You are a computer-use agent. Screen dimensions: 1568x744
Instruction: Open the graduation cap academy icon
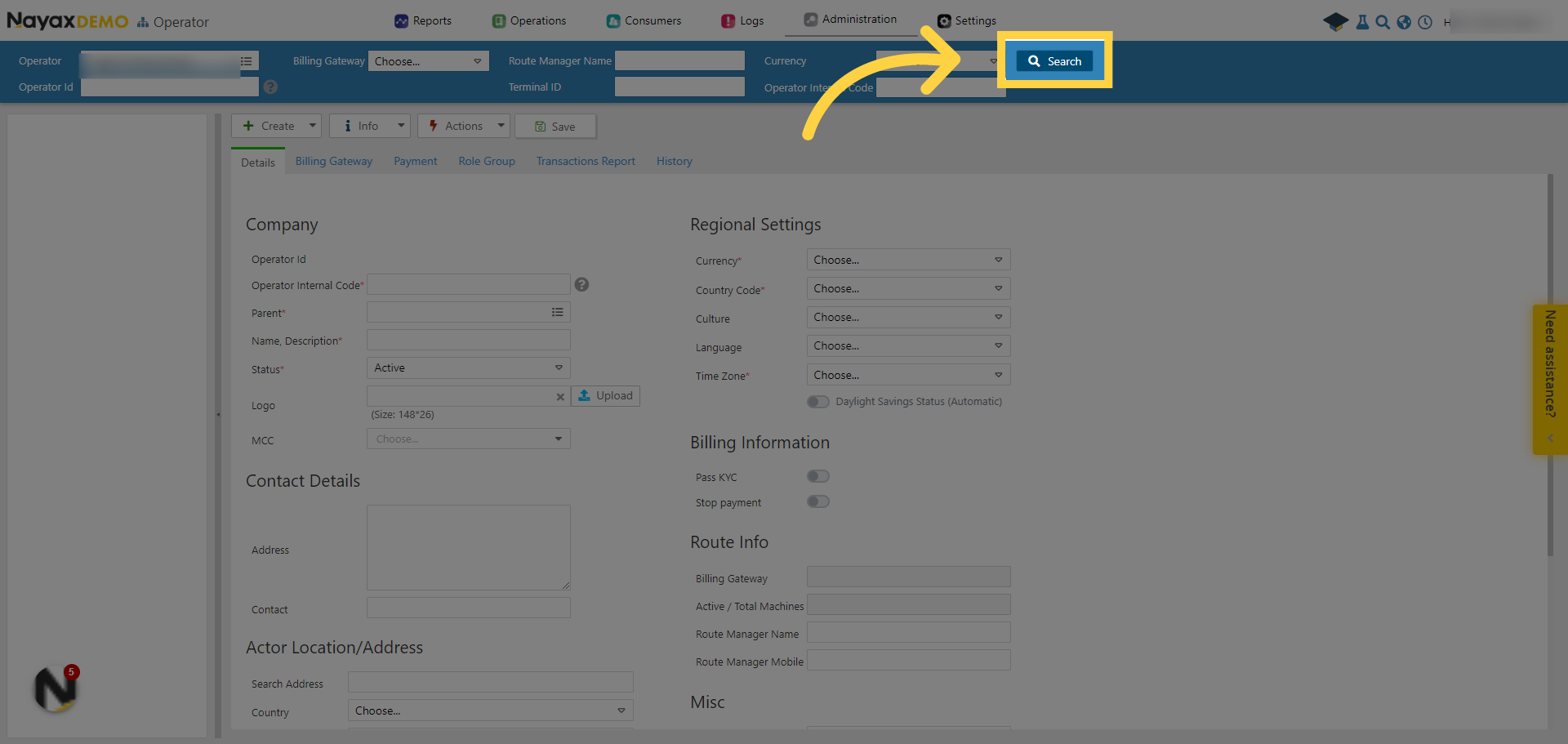click(x=1335, y=22)
